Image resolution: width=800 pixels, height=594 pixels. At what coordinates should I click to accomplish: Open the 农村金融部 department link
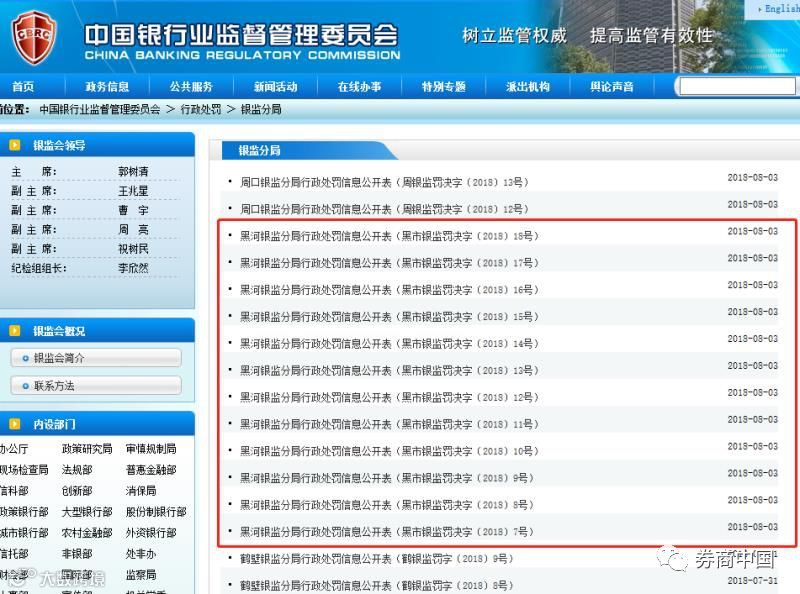pos(87,533)
